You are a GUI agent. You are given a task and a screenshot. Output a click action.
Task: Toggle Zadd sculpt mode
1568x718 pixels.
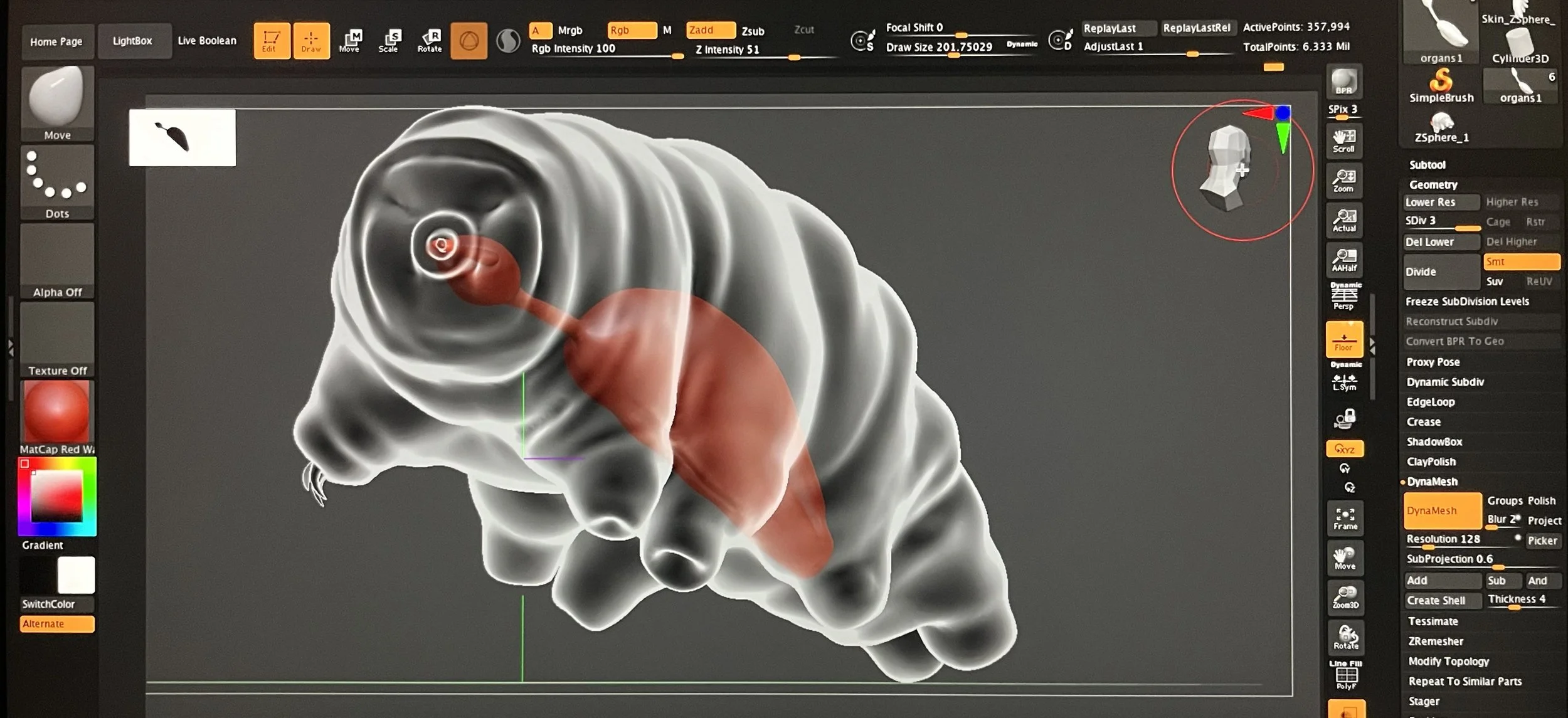(x=710, y=30)
